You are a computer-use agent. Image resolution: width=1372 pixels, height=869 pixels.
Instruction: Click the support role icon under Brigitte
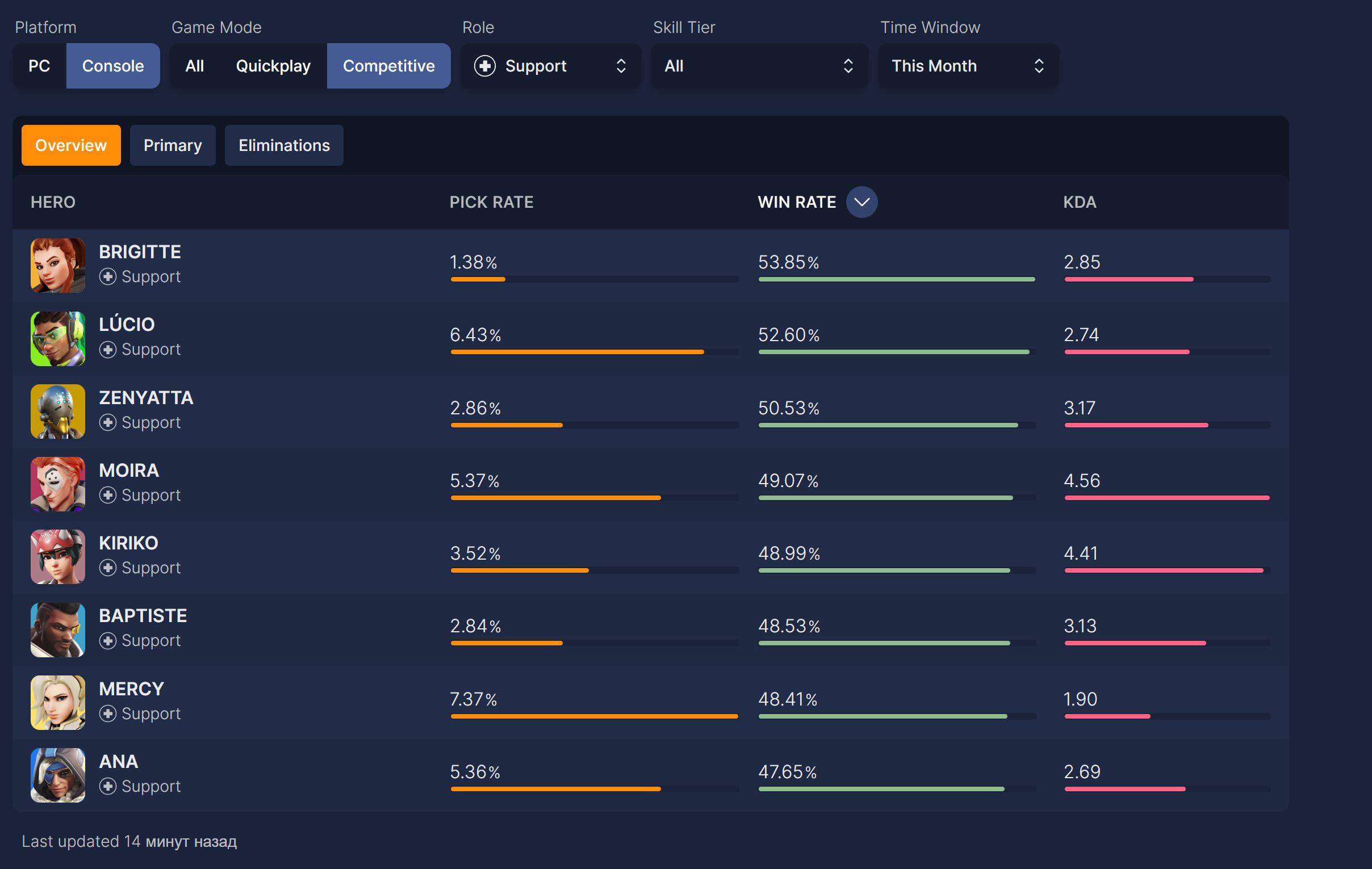click(108, 277)
